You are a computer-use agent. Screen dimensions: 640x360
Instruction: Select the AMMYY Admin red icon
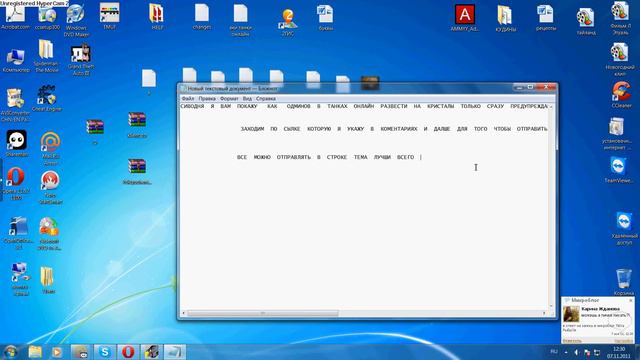tap(464, 18)
